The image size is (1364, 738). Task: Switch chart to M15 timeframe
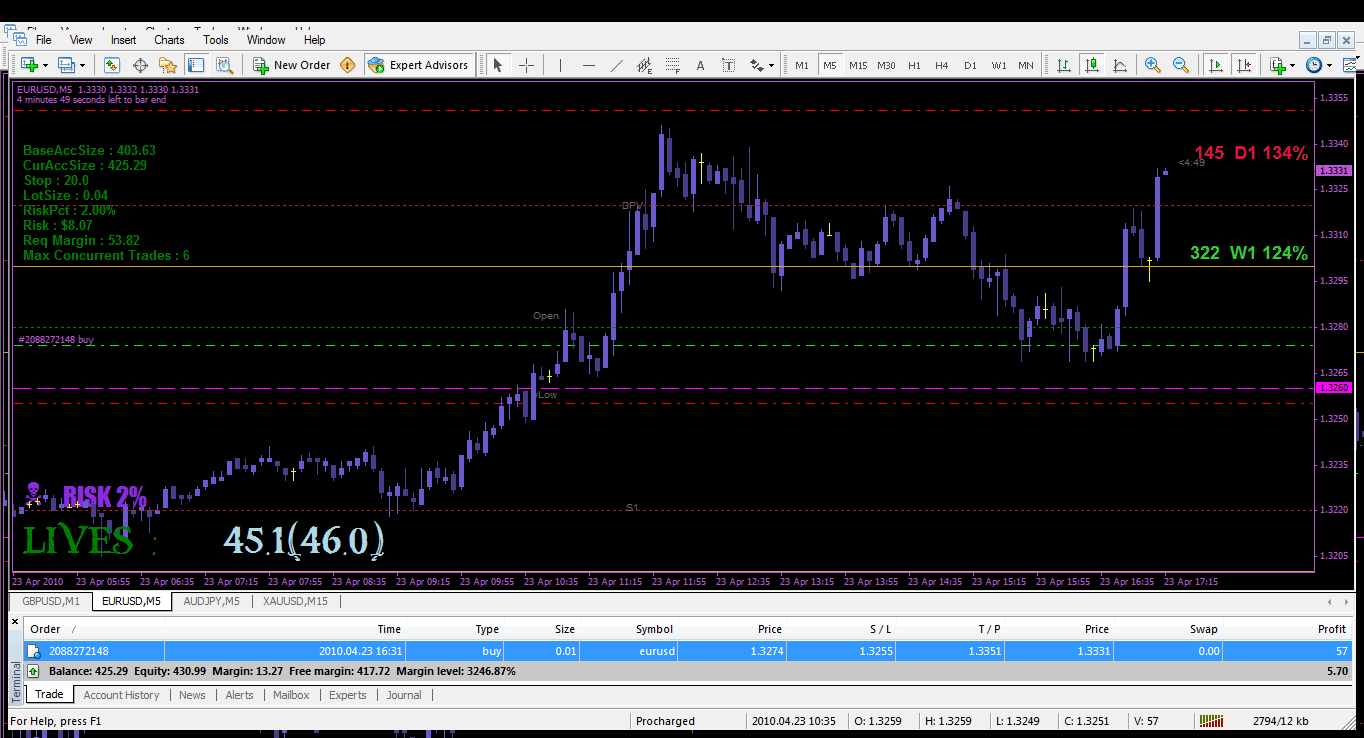coord(858,65)
